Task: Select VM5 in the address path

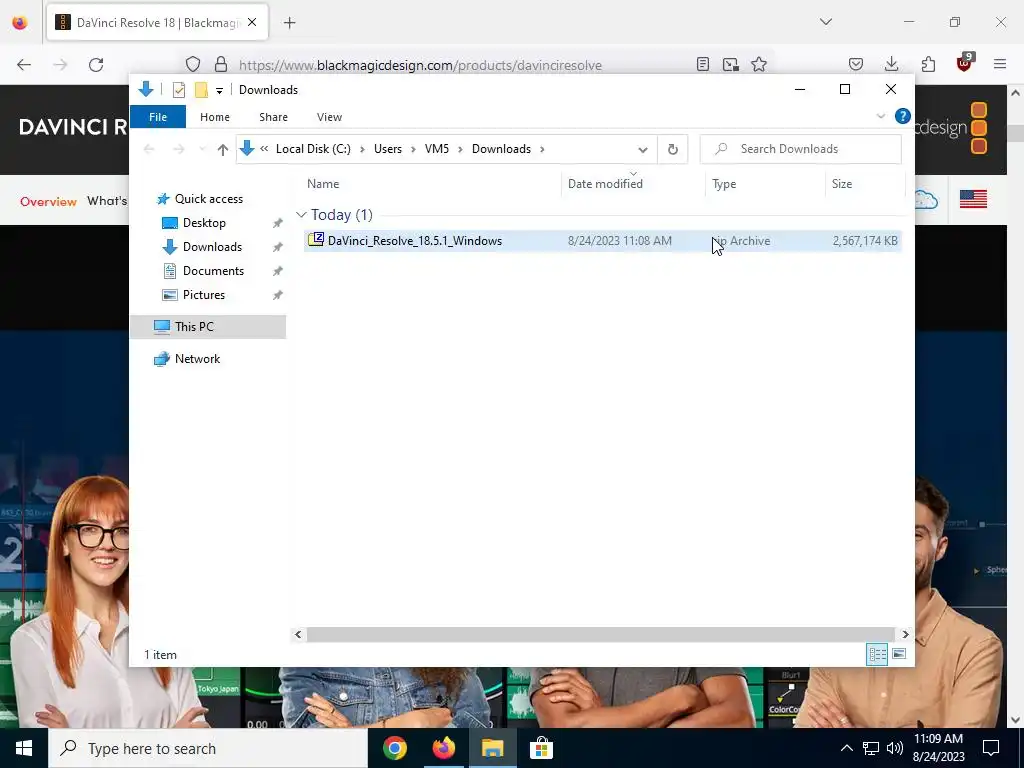Action: [437, 149]
